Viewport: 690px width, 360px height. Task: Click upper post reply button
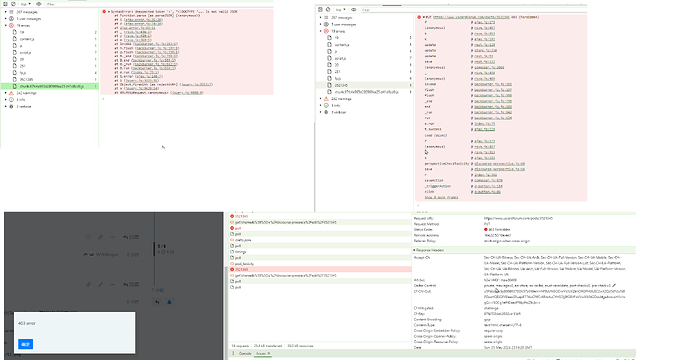pyautogui.click(x=131, y=237)
